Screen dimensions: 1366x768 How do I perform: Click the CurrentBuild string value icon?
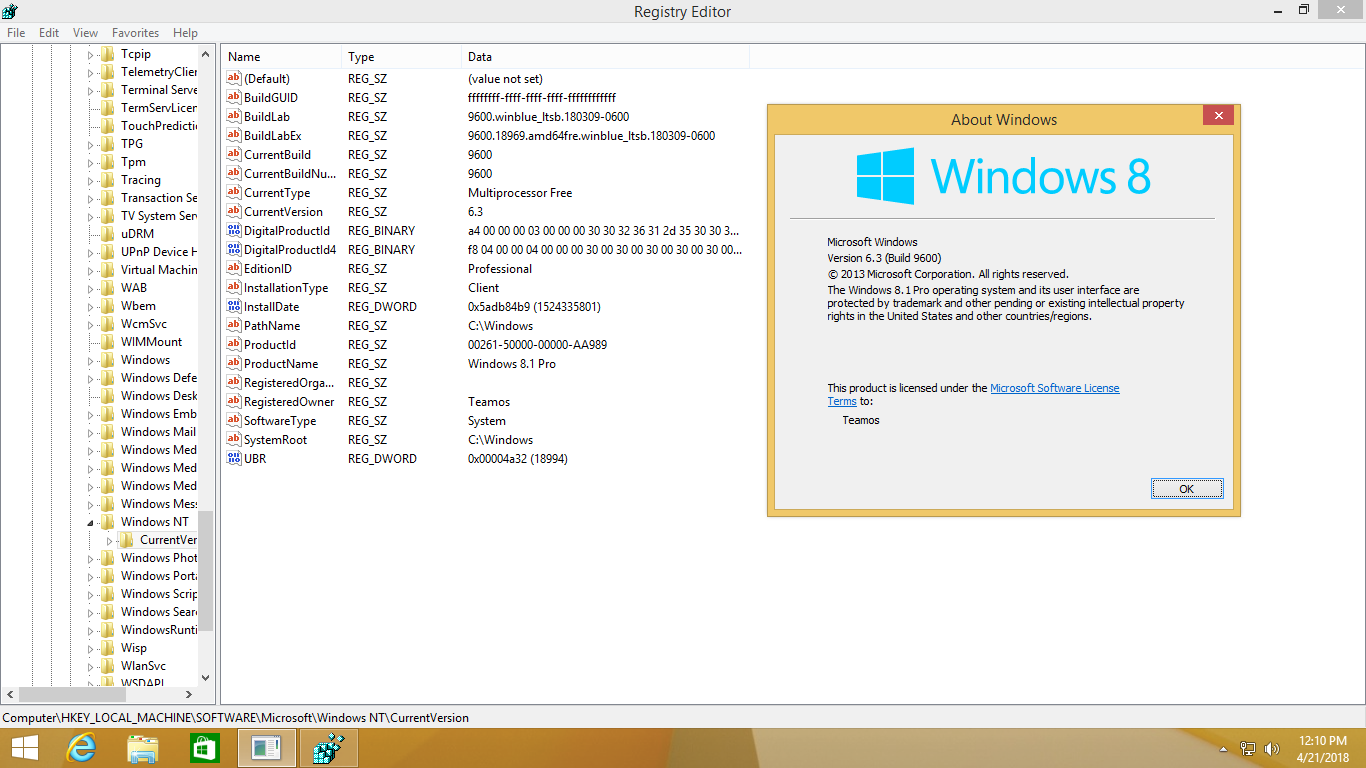[234, 155]
